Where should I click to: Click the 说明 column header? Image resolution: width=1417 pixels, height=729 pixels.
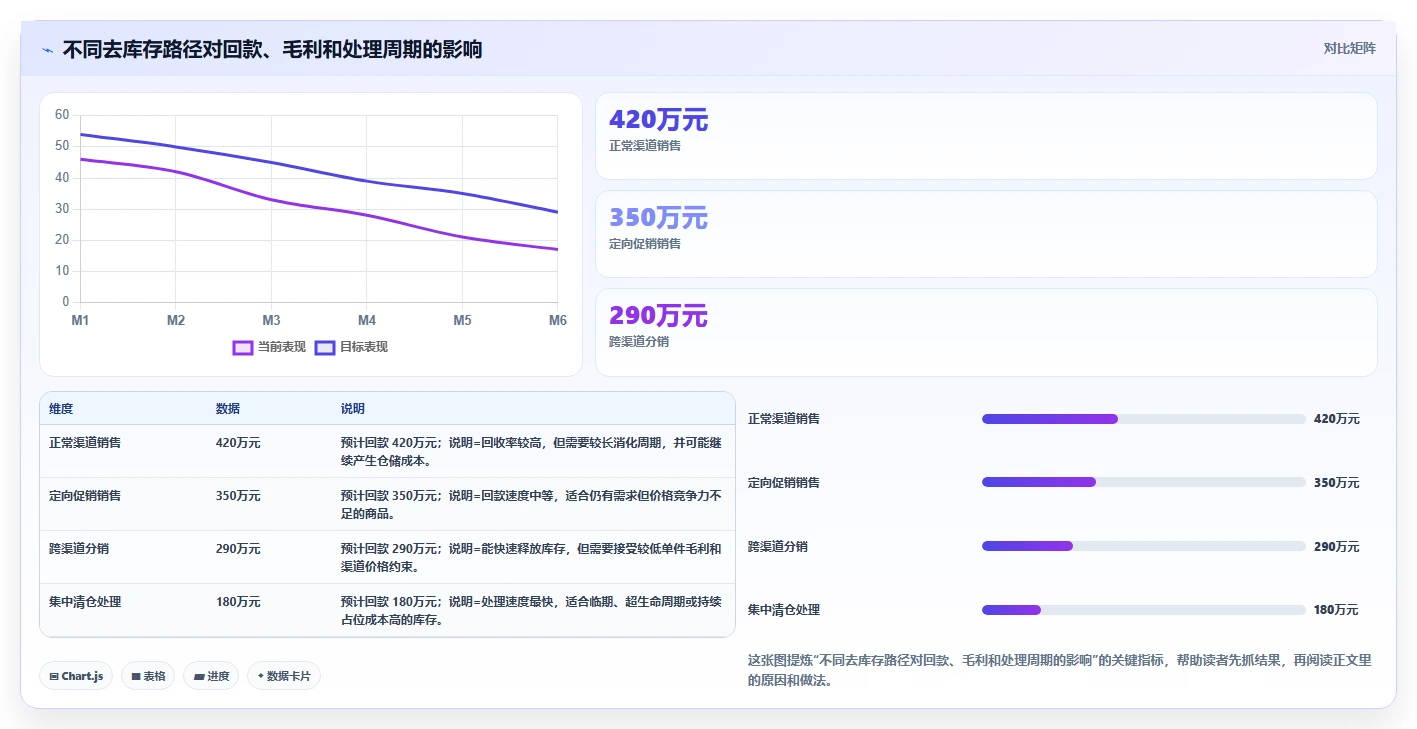pyautogui.click(x=353, y=409)
